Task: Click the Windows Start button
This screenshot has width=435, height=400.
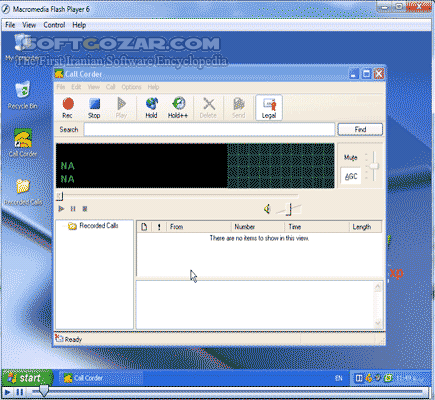Action: click(x=27, y=378)
